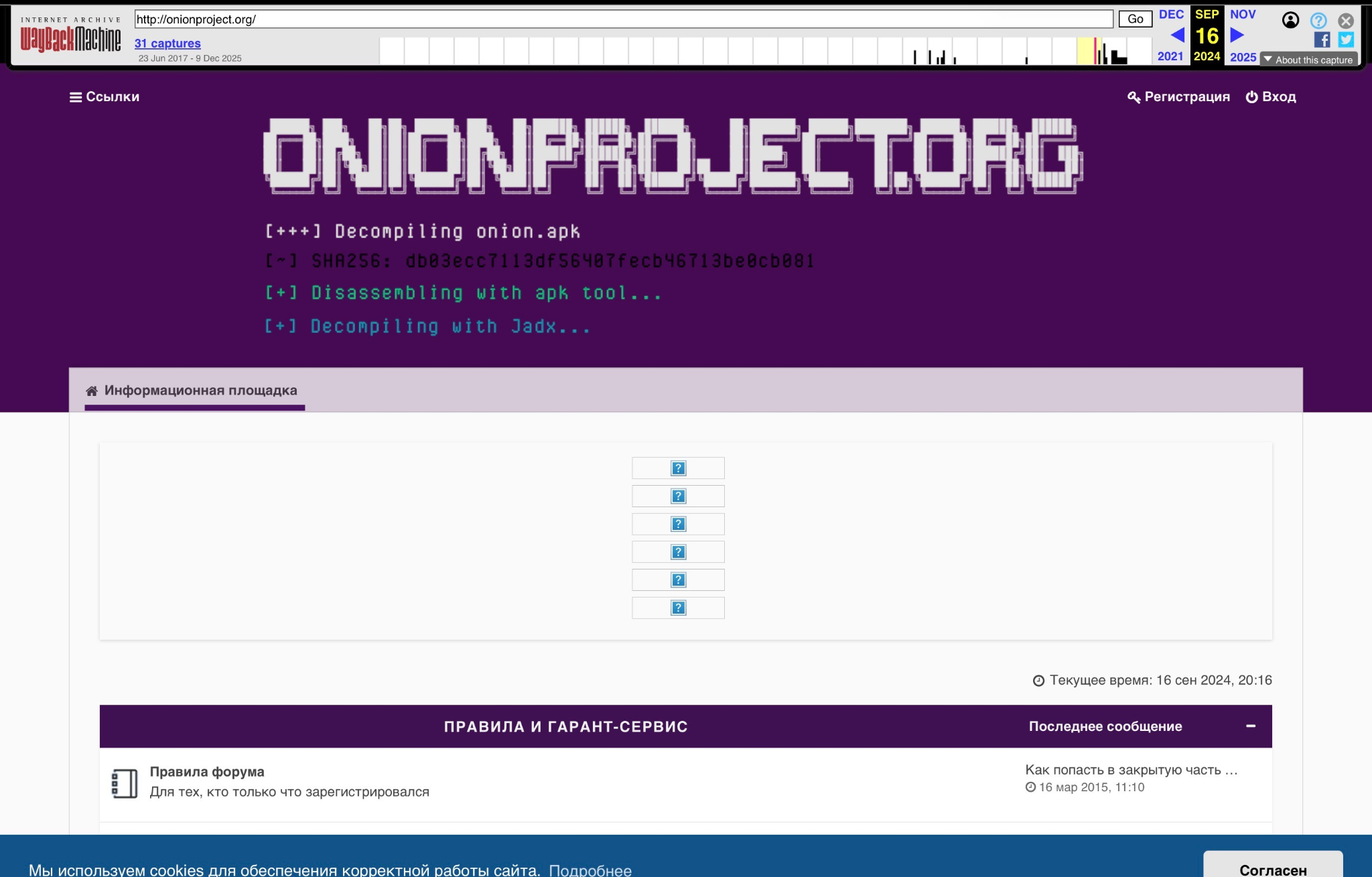Expand About this capture dropdown
Image resolution: width=1372 pixels, height=877 pixels.
tap(1308, 60)
